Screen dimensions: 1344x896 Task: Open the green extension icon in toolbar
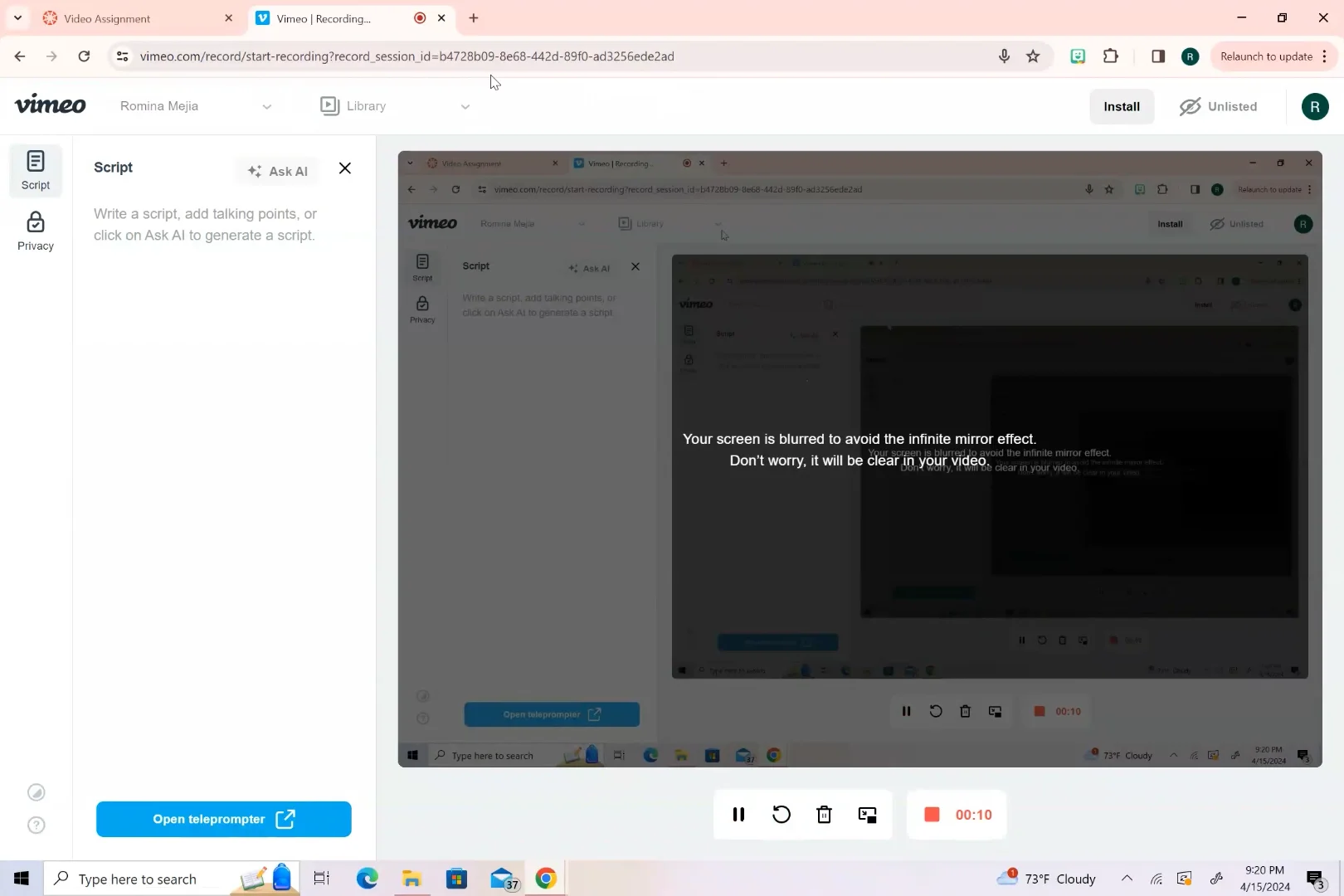pos(1078,56)
